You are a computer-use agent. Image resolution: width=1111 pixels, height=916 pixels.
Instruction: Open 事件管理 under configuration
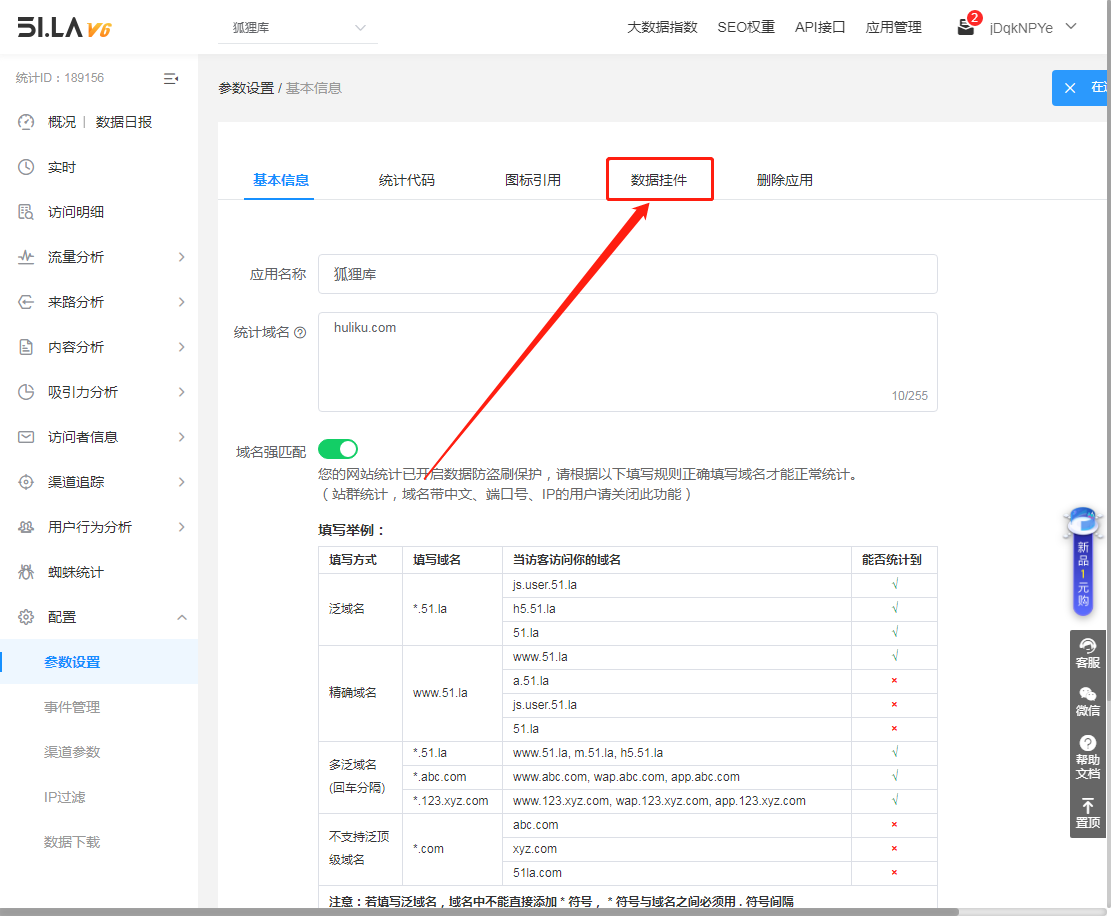[72, 707]
